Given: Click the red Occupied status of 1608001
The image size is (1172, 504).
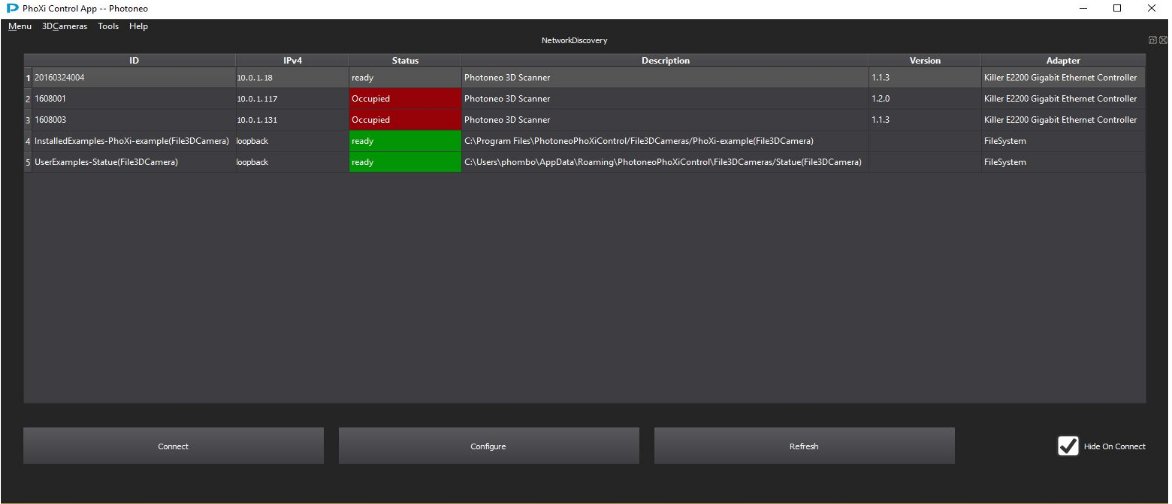Looking at the screenshot, I should point(405,99).
